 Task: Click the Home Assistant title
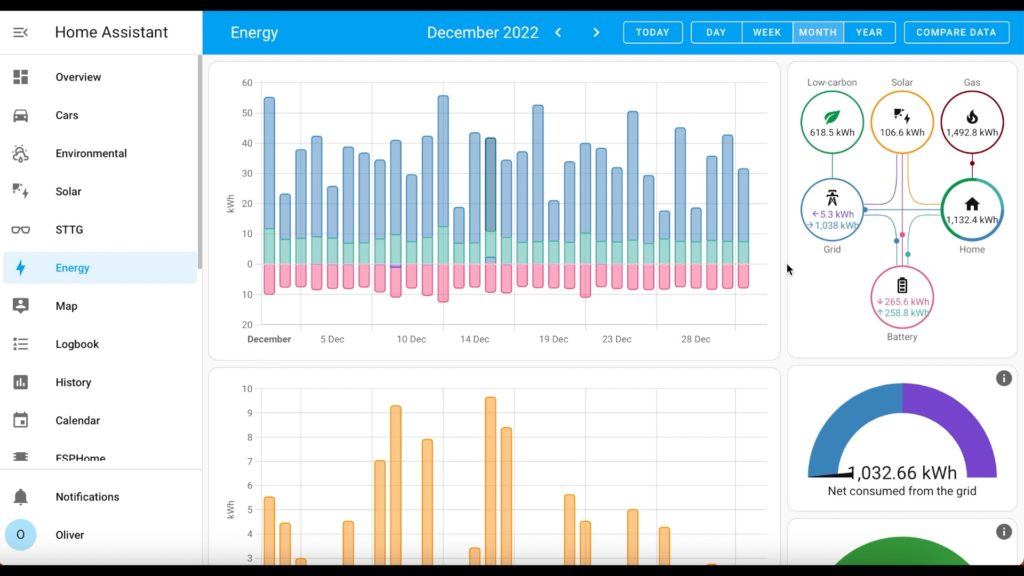coord(111,32)
